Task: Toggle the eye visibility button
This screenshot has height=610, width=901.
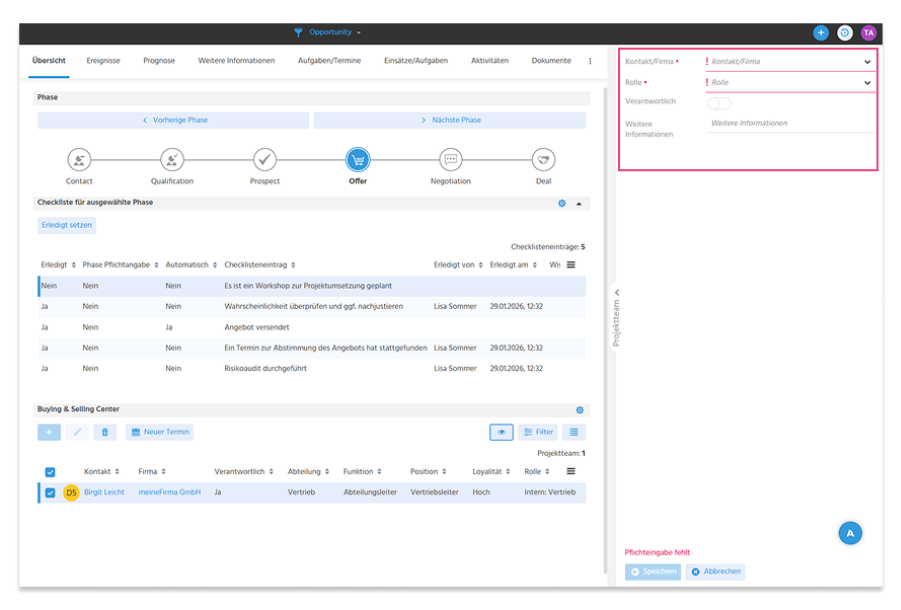Action: click(x=502, y=432)
